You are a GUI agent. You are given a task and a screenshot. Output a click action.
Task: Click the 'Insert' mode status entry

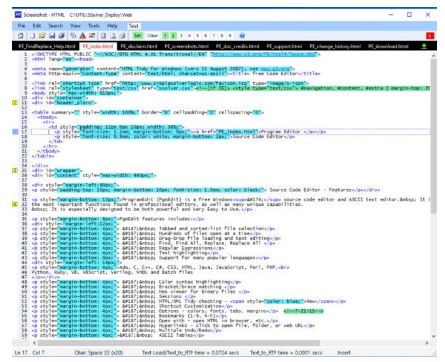coord(343,352)
